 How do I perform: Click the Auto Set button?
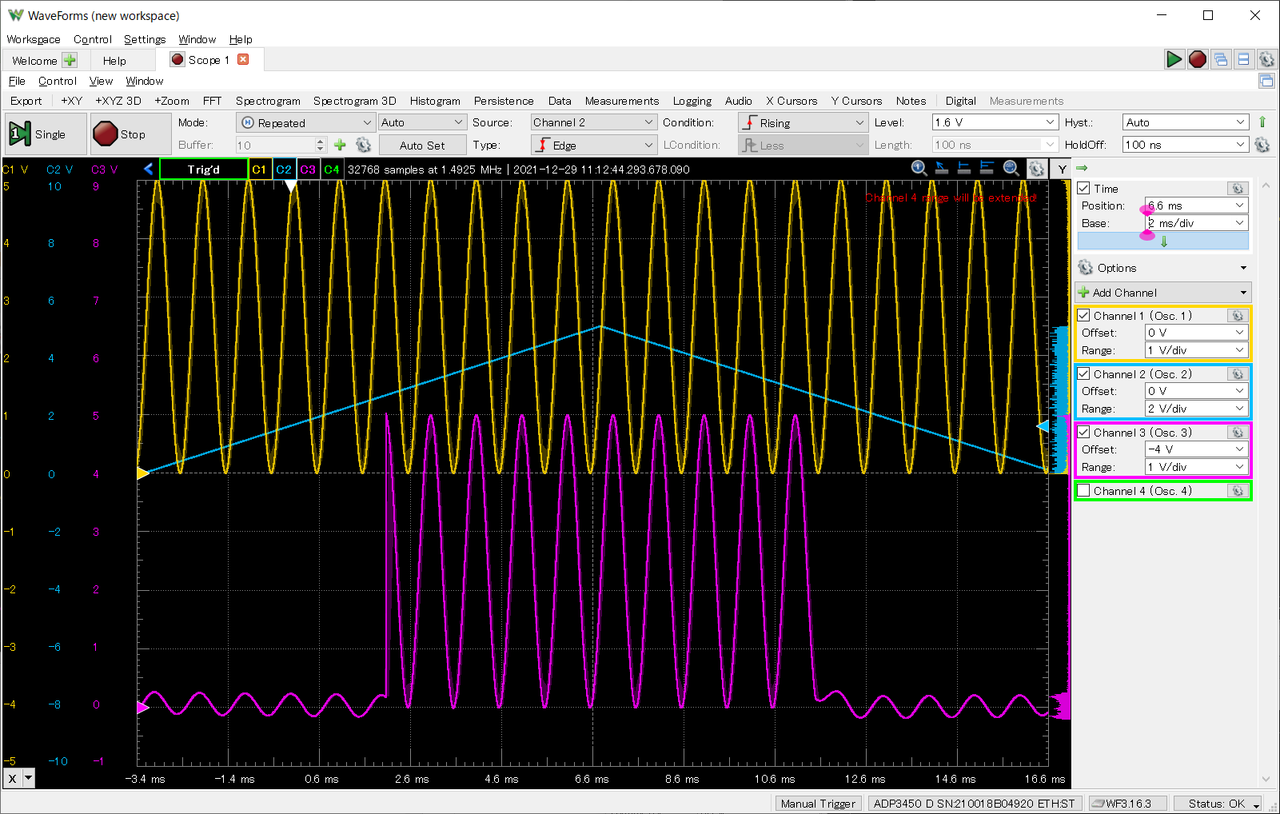tap(422, 145)
